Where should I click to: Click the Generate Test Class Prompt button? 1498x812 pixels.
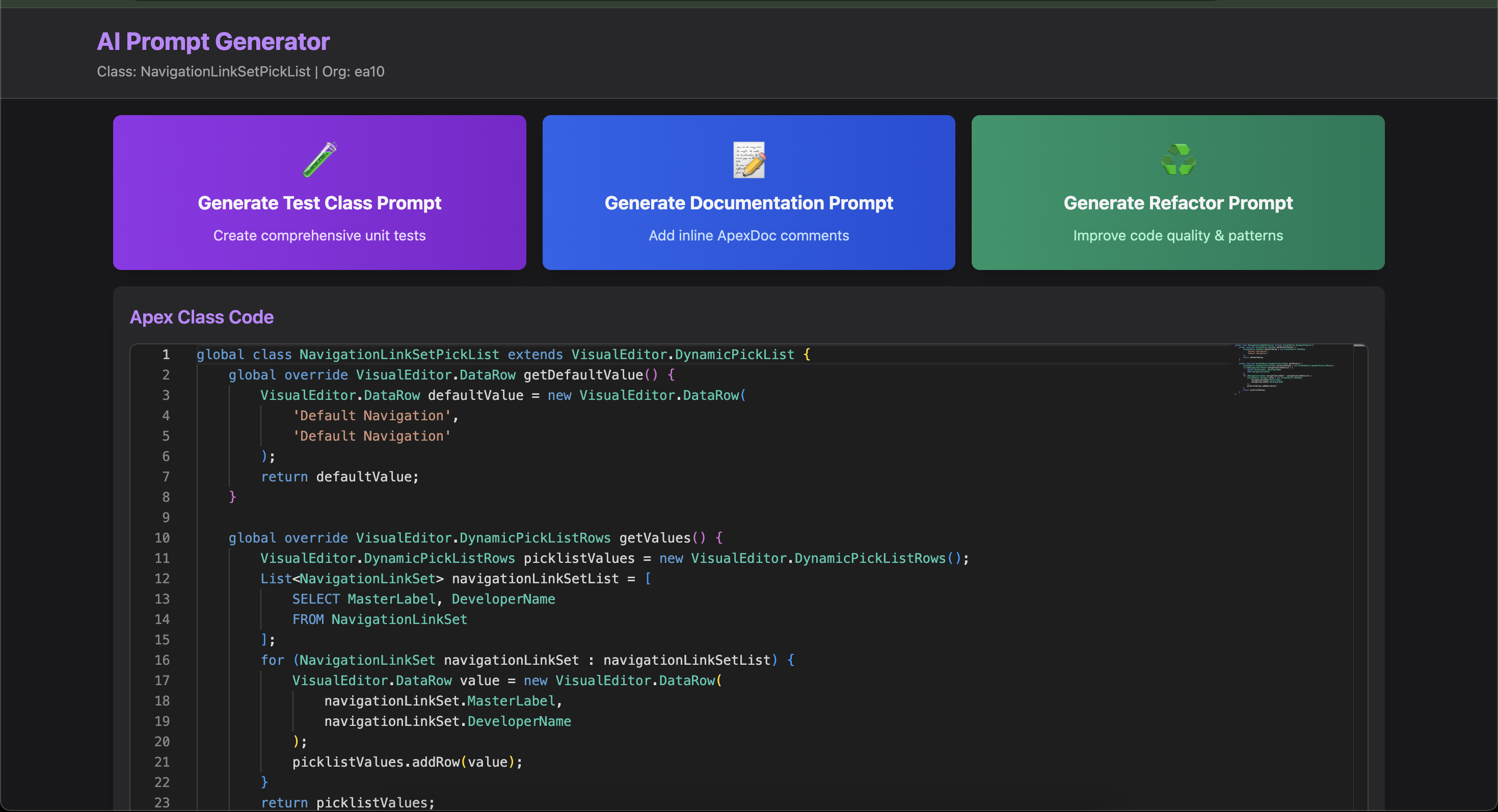tap(319, 193)
